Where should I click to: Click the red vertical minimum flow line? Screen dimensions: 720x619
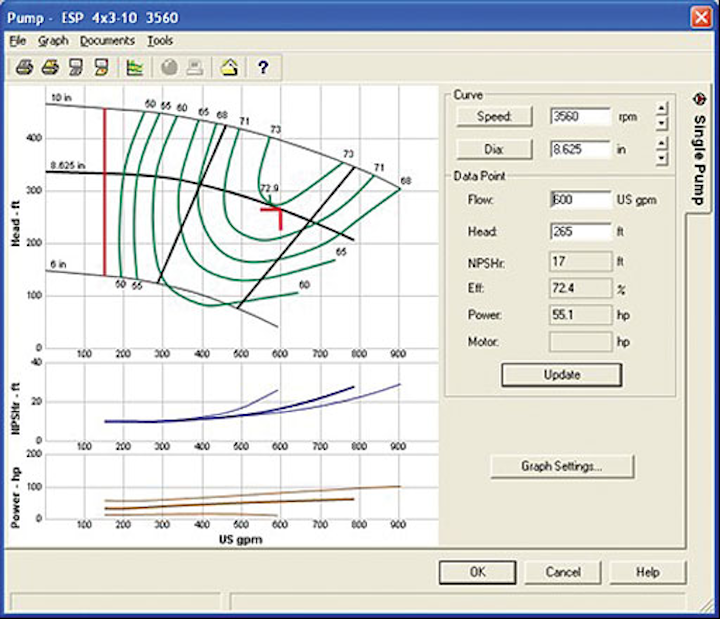point(105,191)
